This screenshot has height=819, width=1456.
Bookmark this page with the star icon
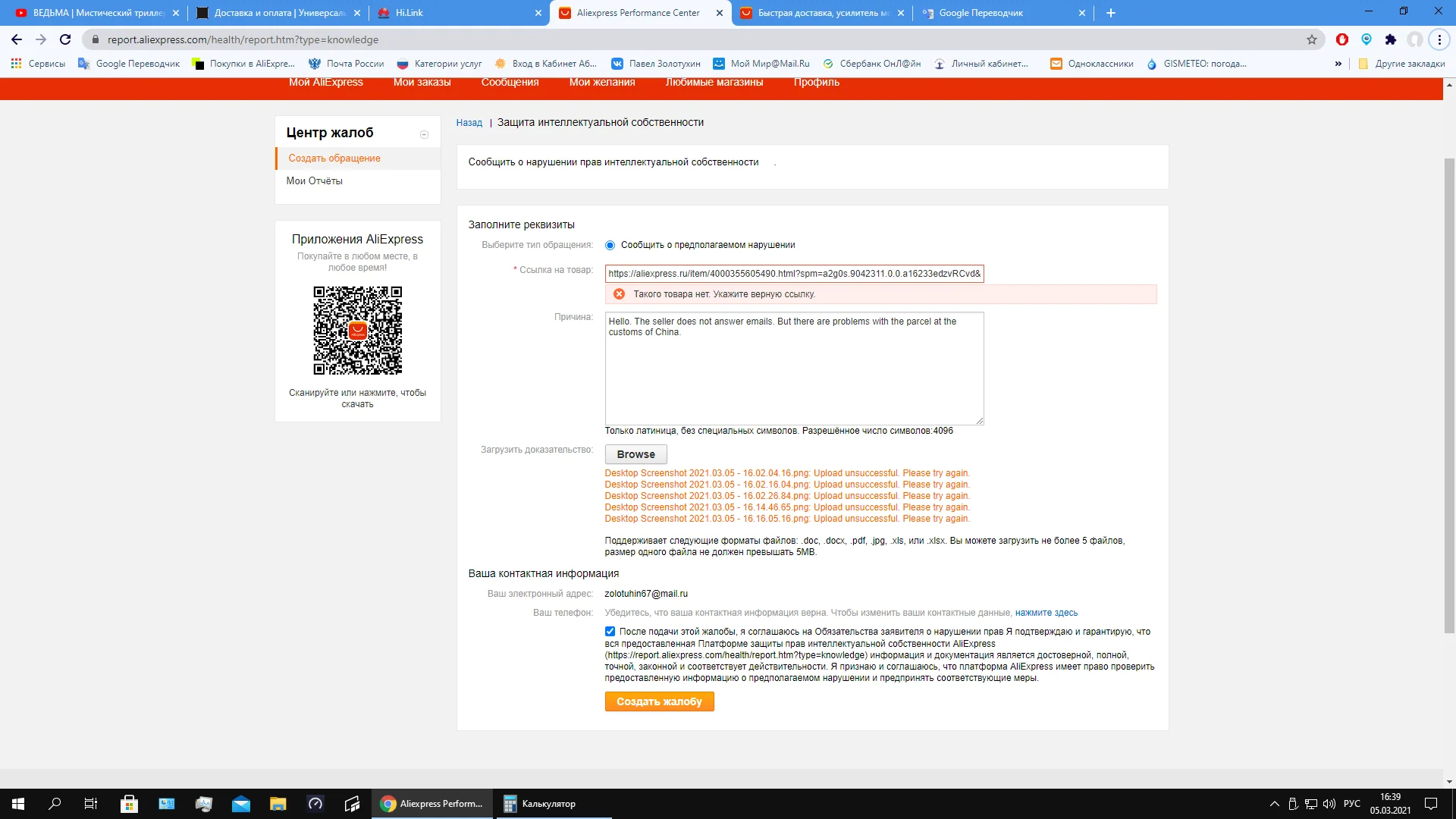[1312, 39]
